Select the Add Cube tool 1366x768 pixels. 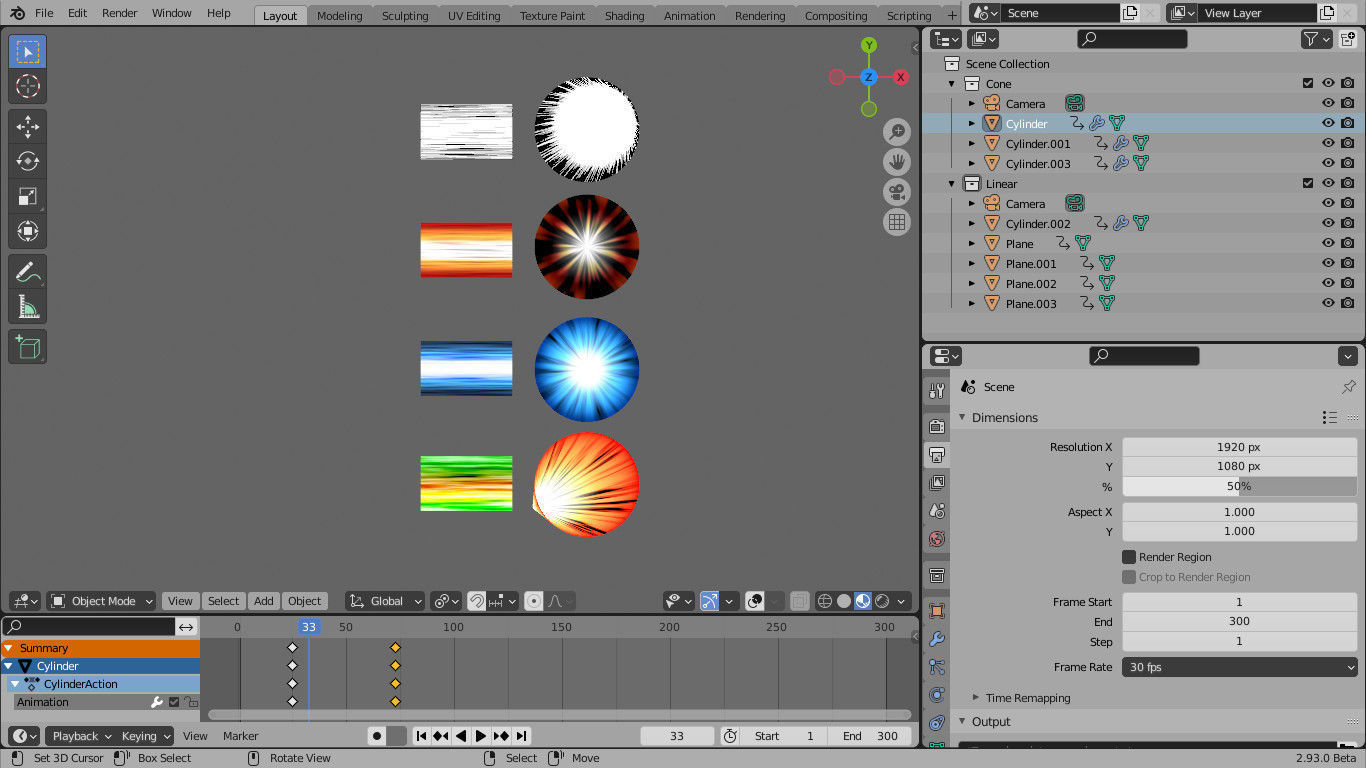click(28, 347)
